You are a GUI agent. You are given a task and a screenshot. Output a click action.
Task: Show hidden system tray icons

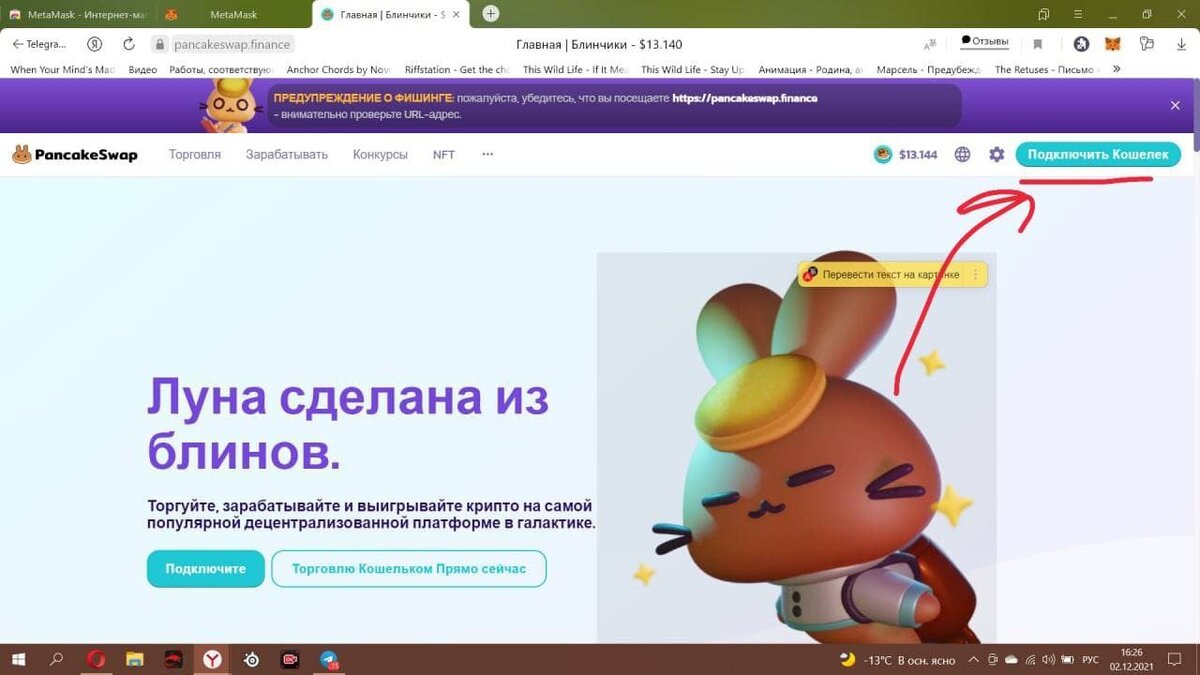(973, 660)
